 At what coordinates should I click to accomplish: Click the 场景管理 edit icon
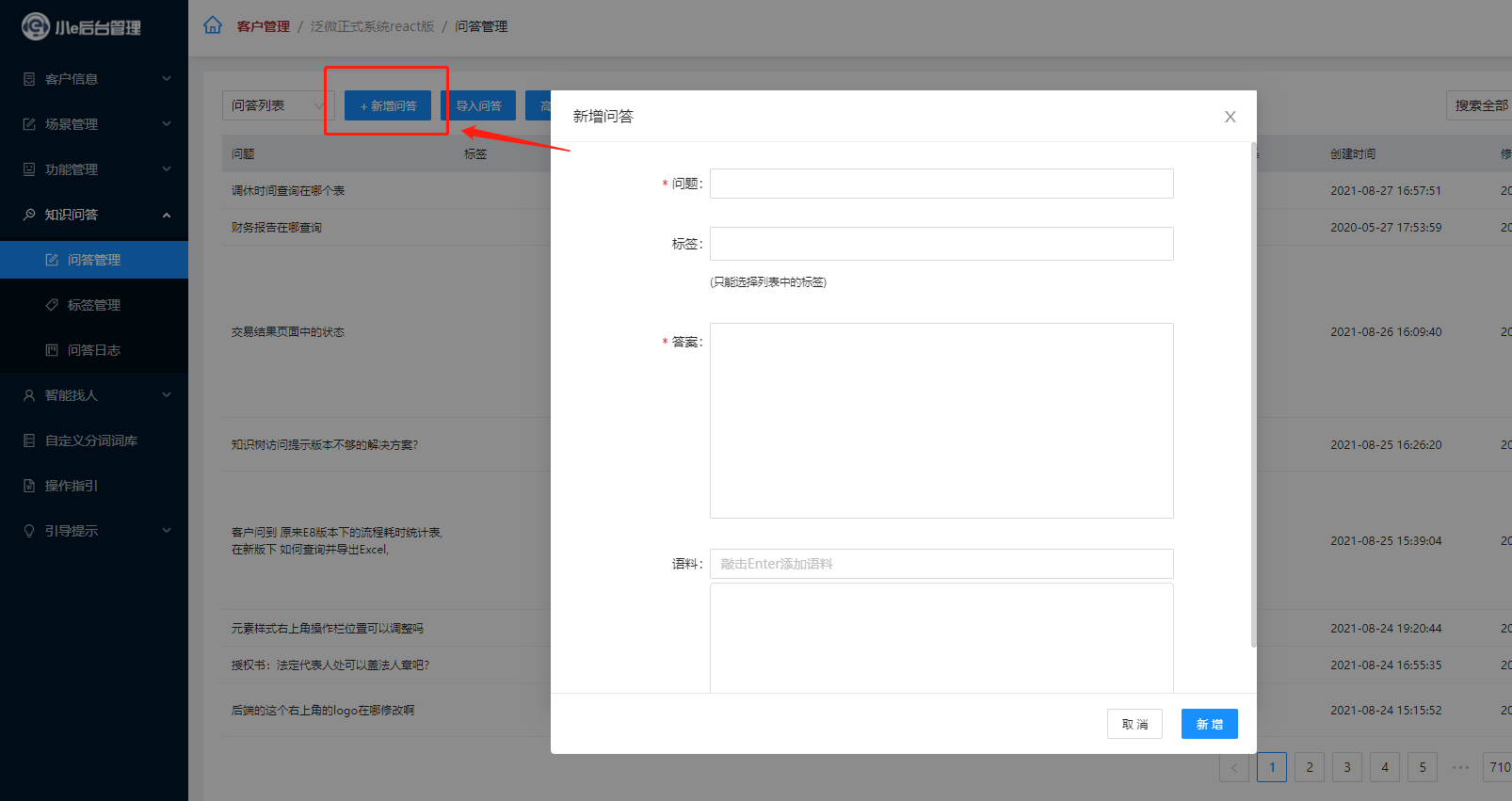tap(29, 124)
